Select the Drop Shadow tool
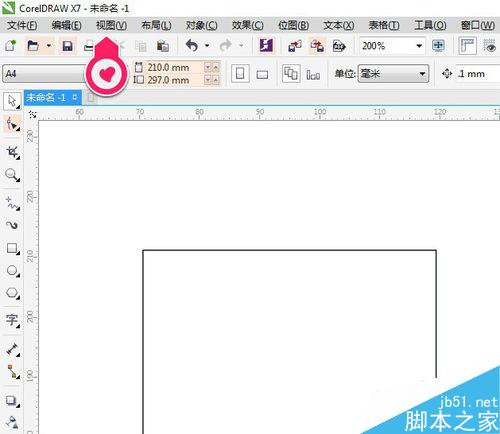The image size is (500, 434). (x=12, y=400)
